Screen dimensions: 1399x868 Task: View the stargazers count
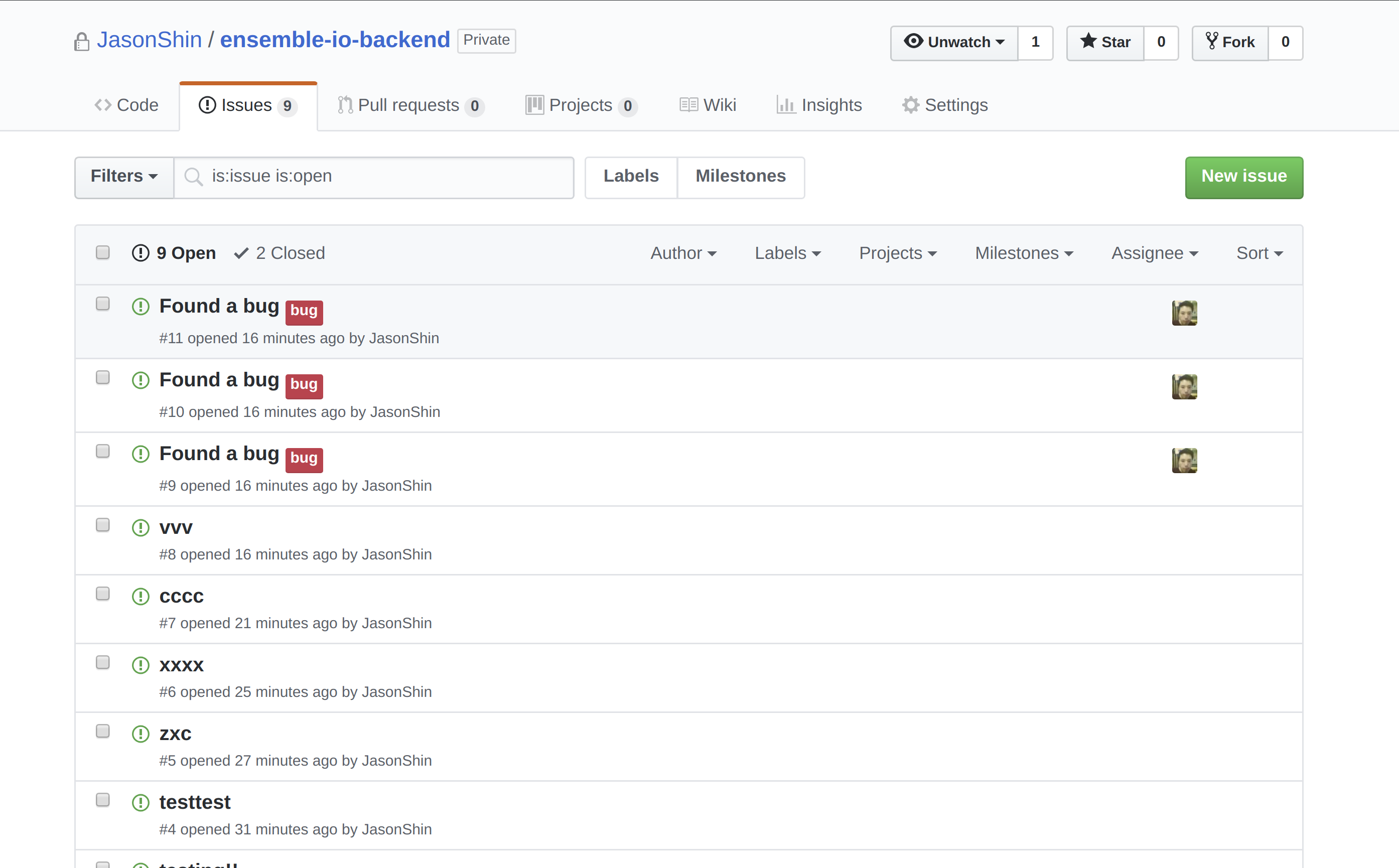(x=1161, y=43)
